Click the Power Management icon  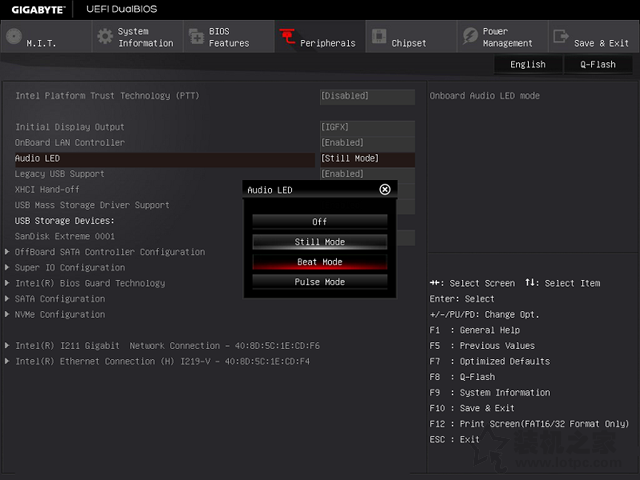[x=470, y=37]
